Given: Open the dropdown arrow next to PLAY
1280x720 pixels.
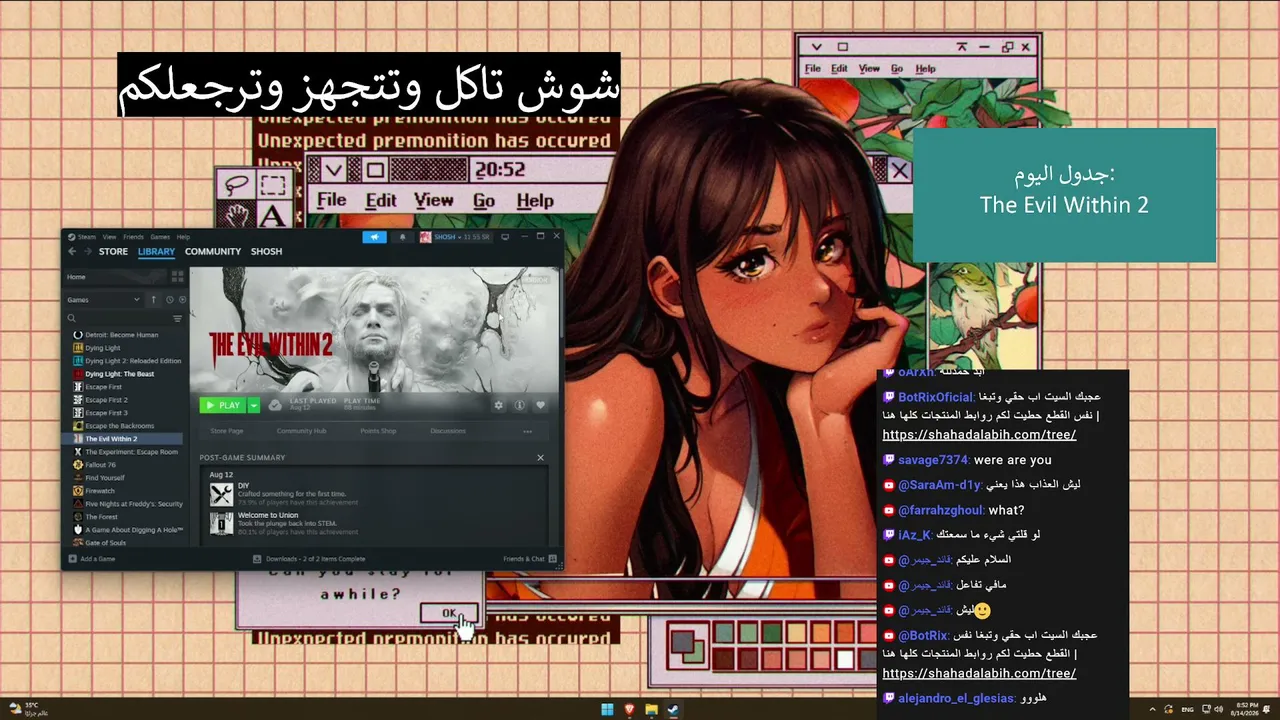Looking at the screenshot, I should click(x=254, y=405).
